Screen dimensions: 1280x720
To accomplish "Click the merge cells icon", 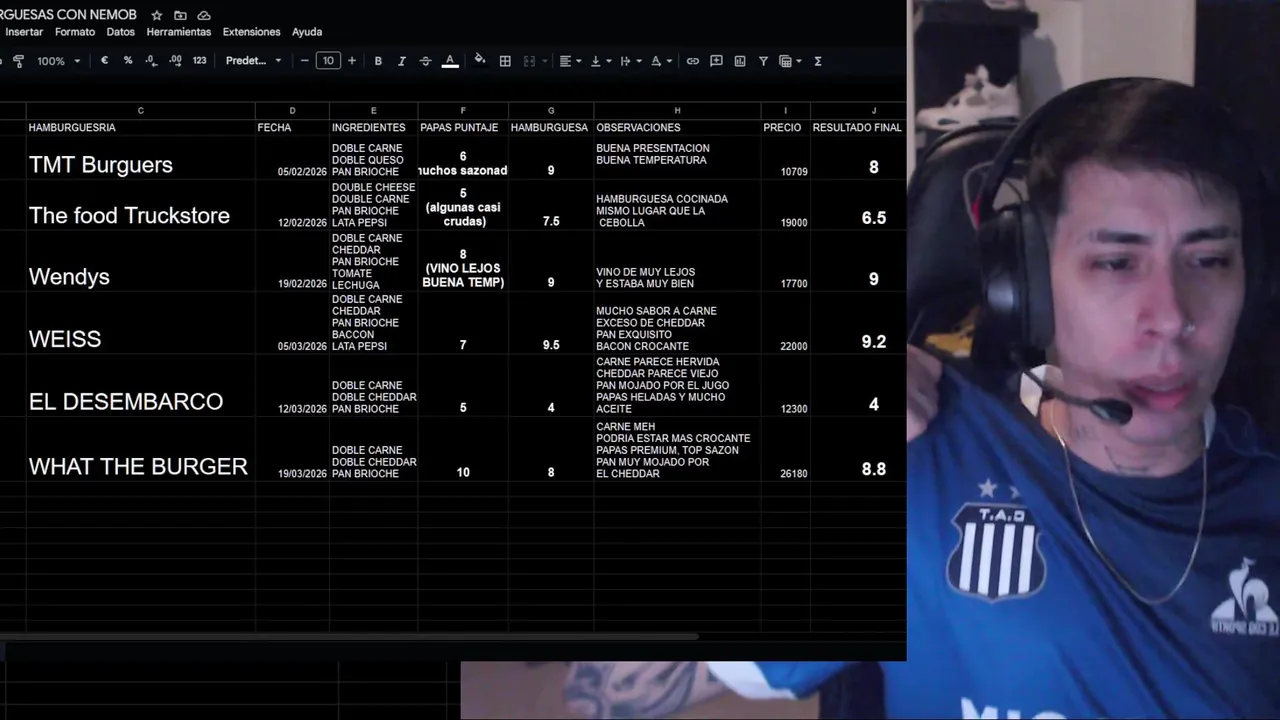I will click(530, 61).
